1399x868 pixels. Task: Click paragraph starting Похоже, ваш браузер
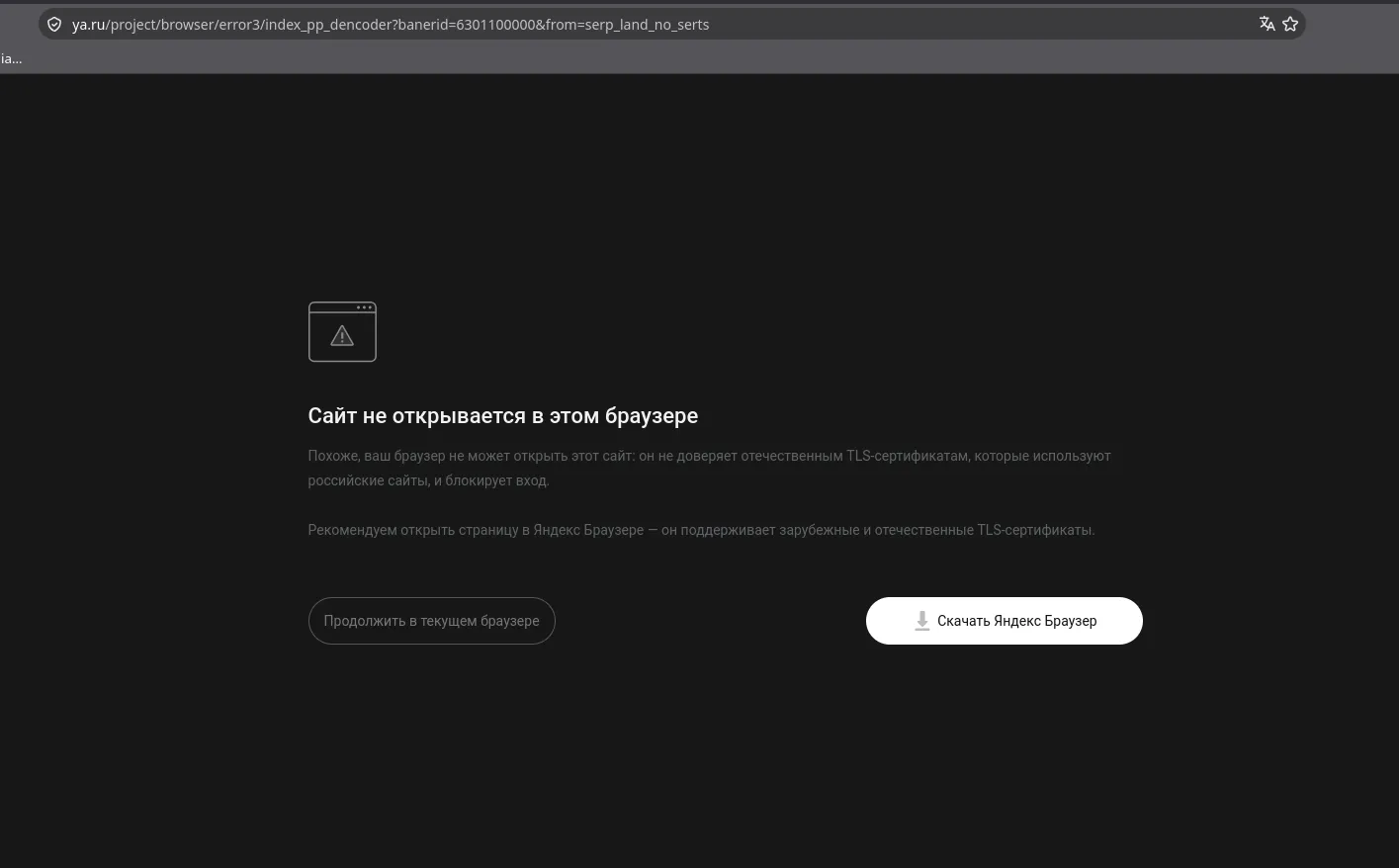pos(709,469)
